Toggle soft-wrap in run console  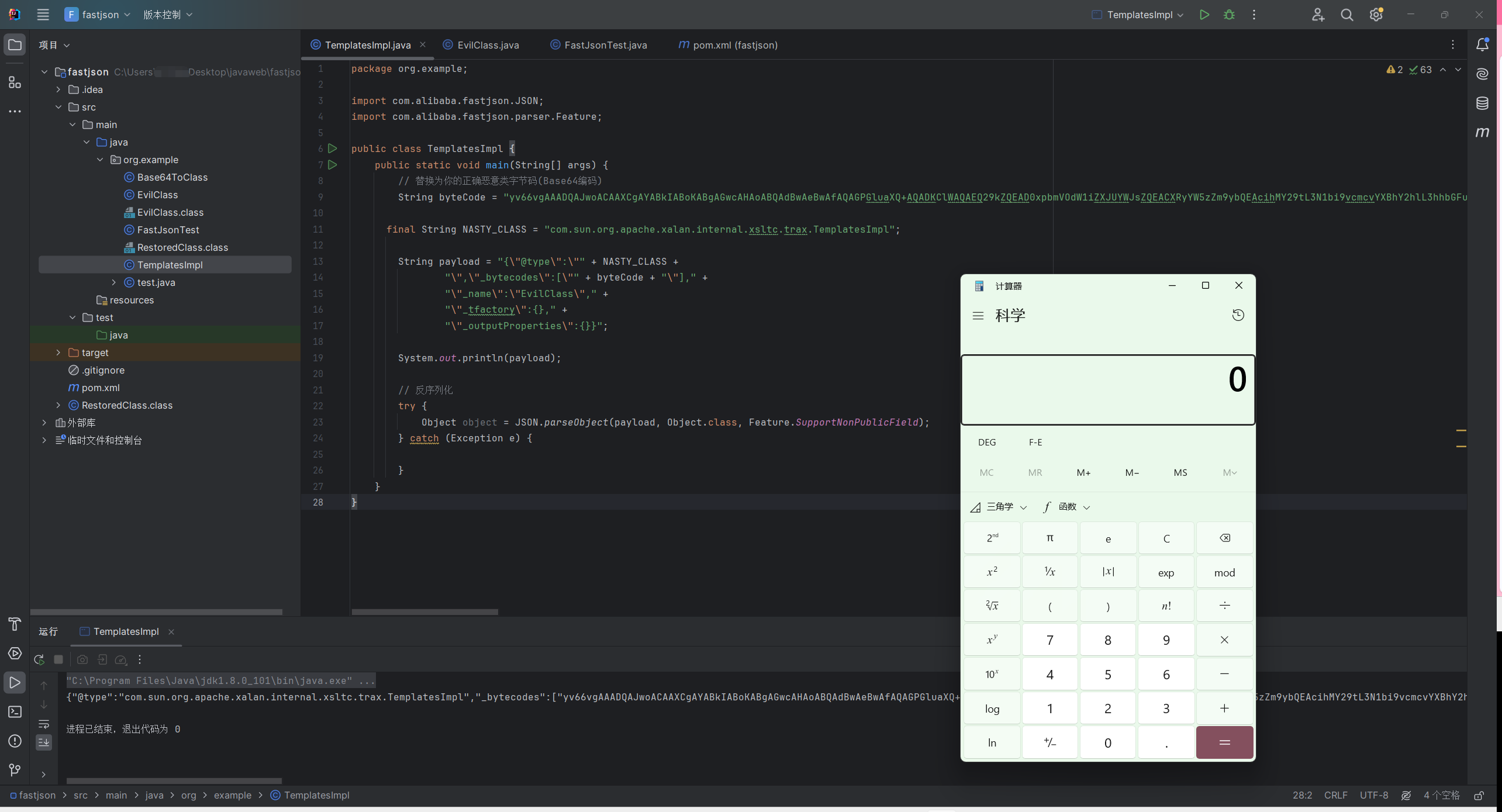point(44,724)
